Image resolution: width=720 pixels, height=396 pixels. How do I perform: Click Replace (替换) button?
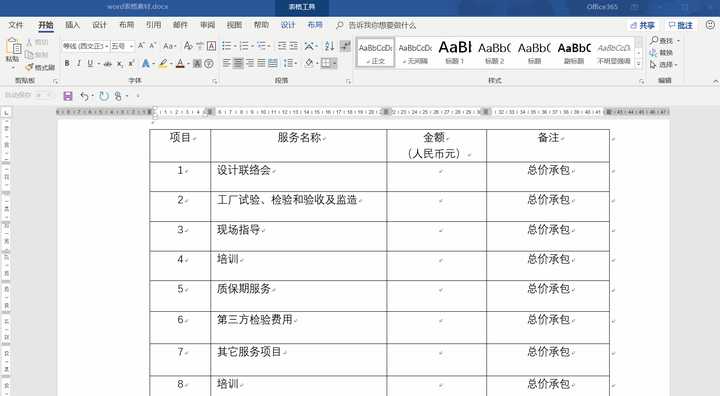click(661, 53)
